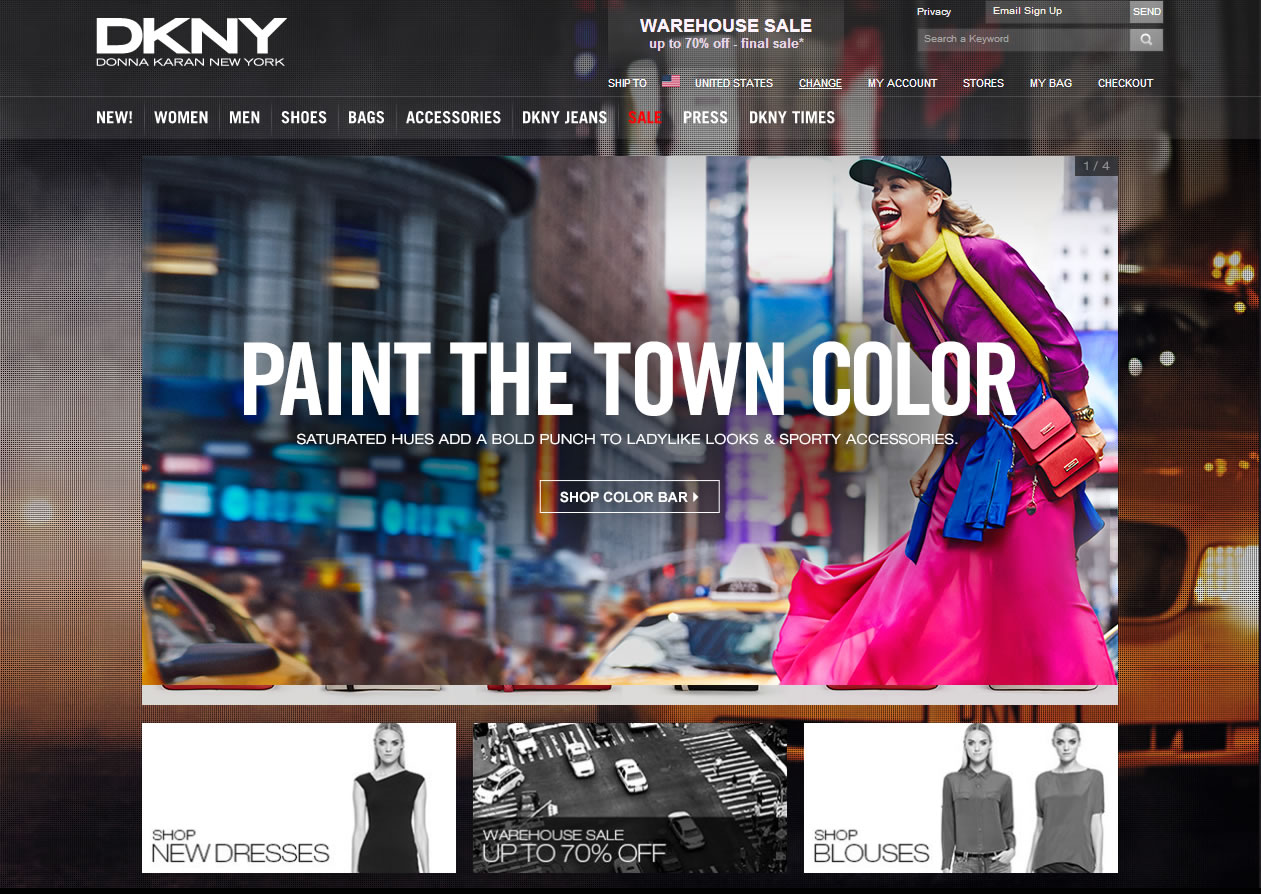Open the Privacy link
Screen dimensions: 1261x894
point(934,12)
